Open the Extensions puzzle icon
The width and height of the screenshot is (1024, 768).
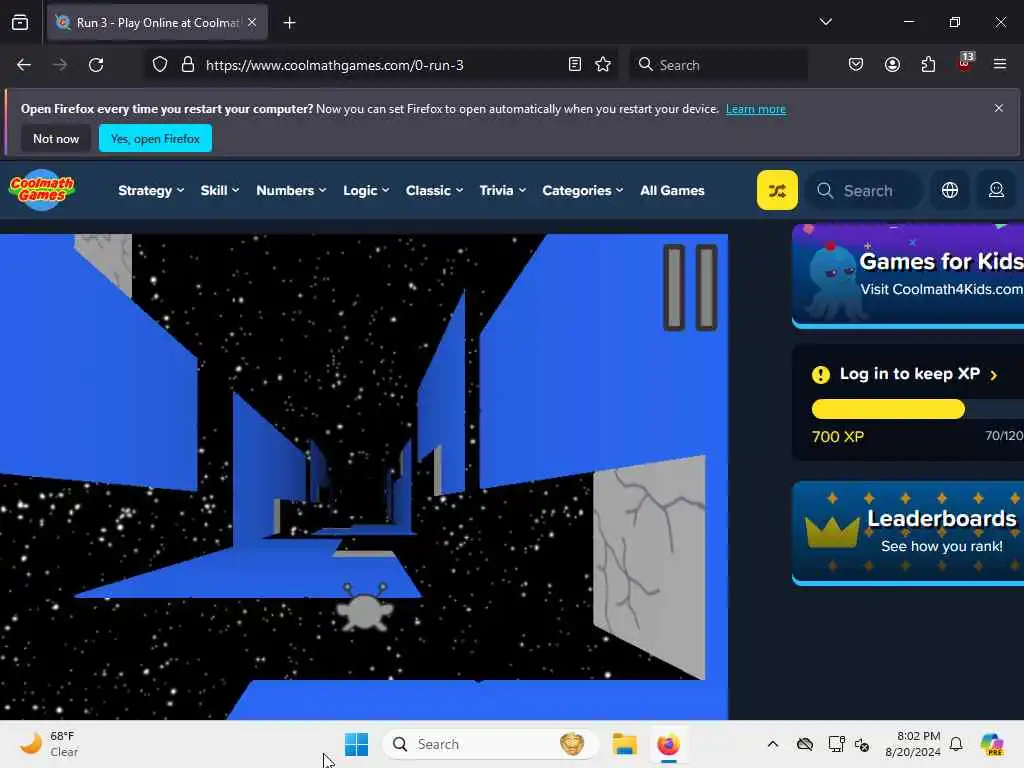(x=928, y=65)
